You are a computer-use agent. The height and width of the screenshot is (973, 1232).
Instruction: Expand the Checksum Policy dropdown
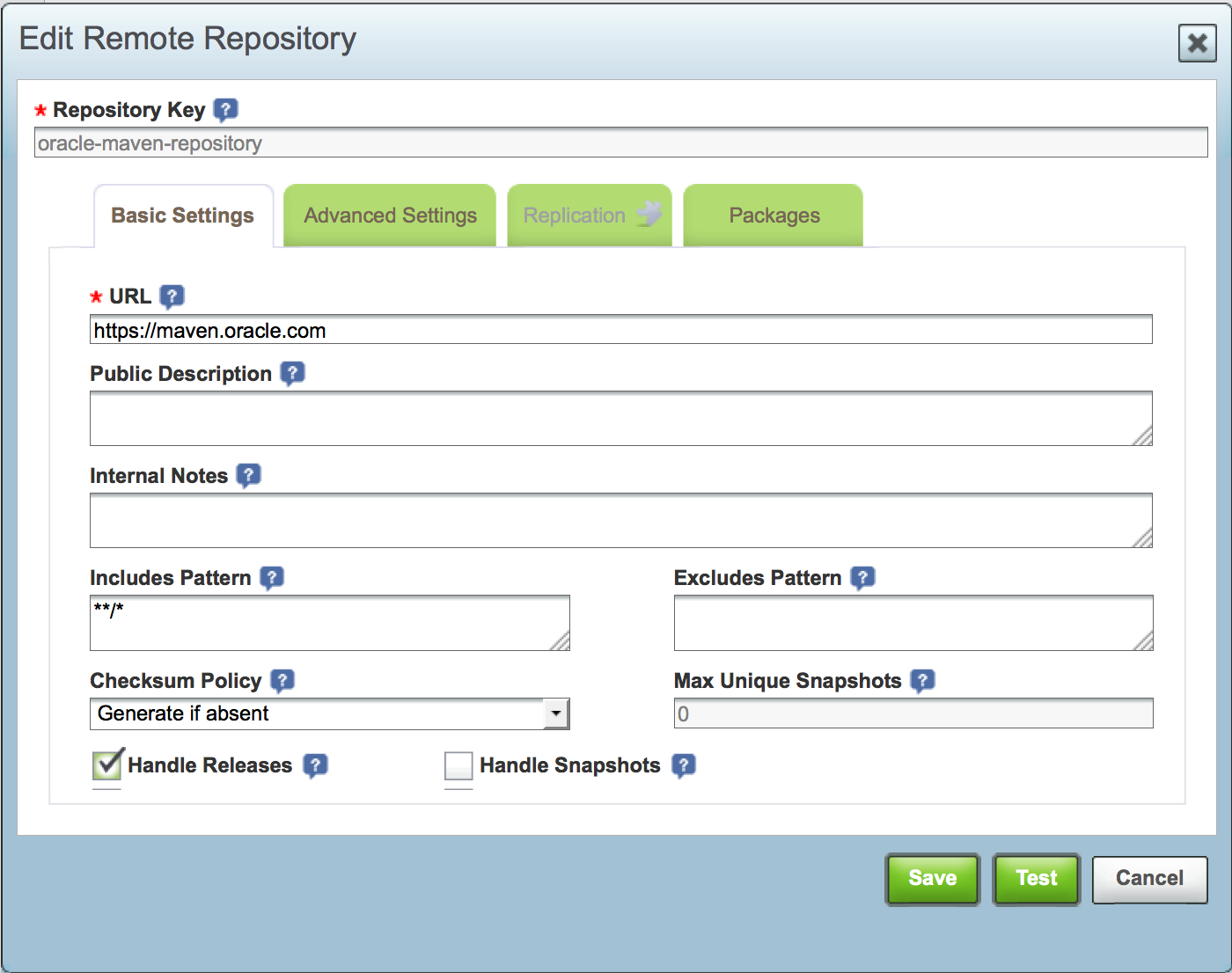pos(555,713)
